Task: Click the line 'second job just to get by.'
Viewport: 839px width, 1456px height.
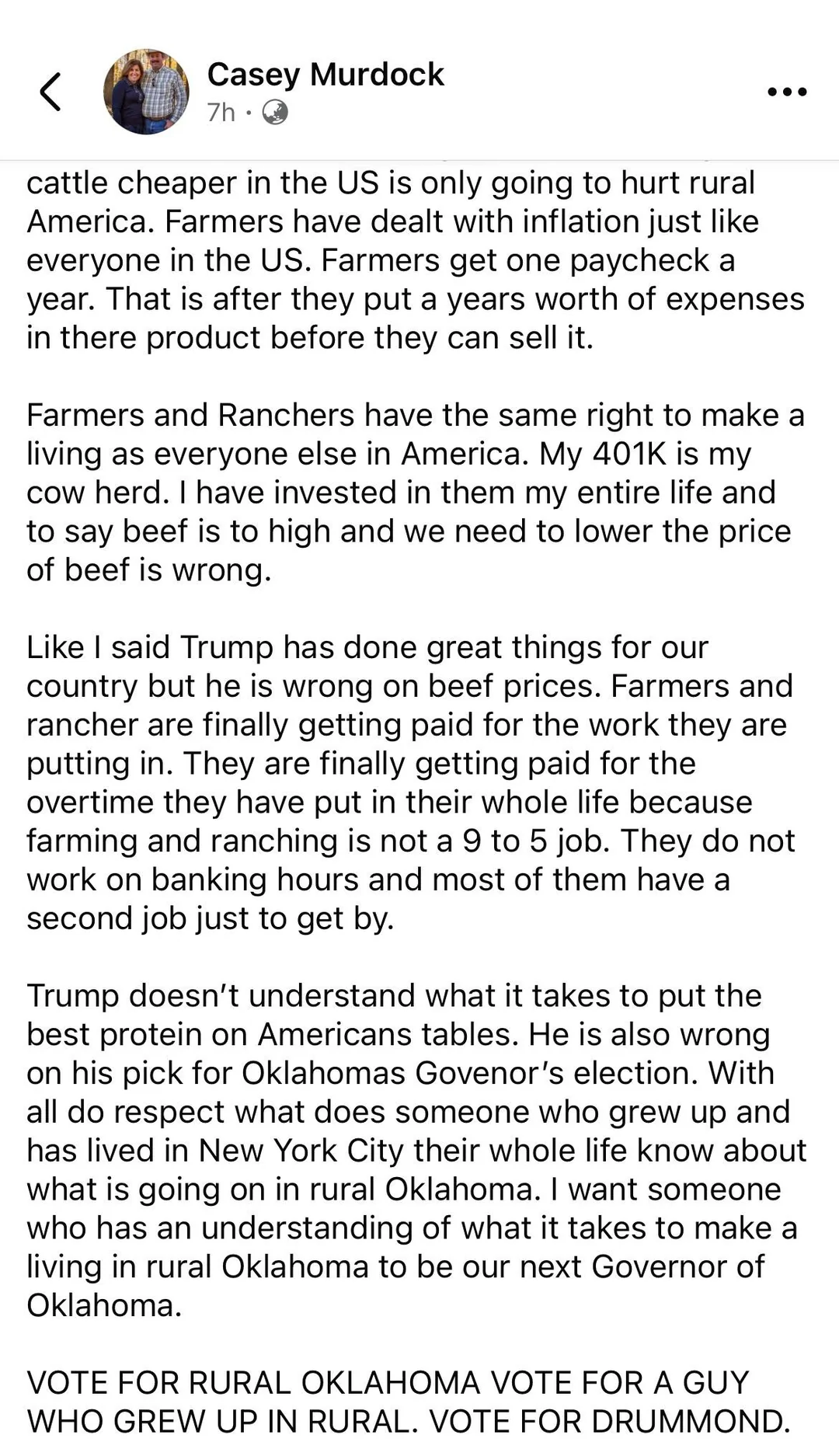Action: coord(211,918)
